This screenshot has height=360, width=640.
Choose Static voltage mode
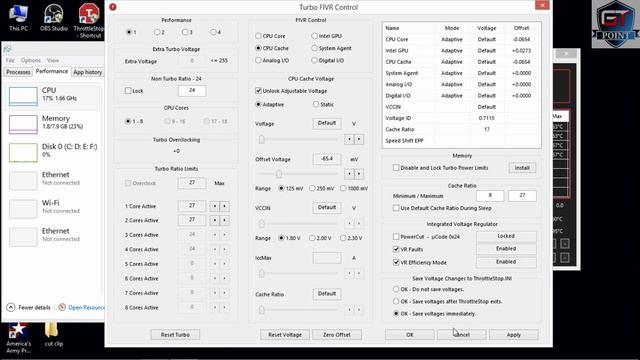click(316, 104)
